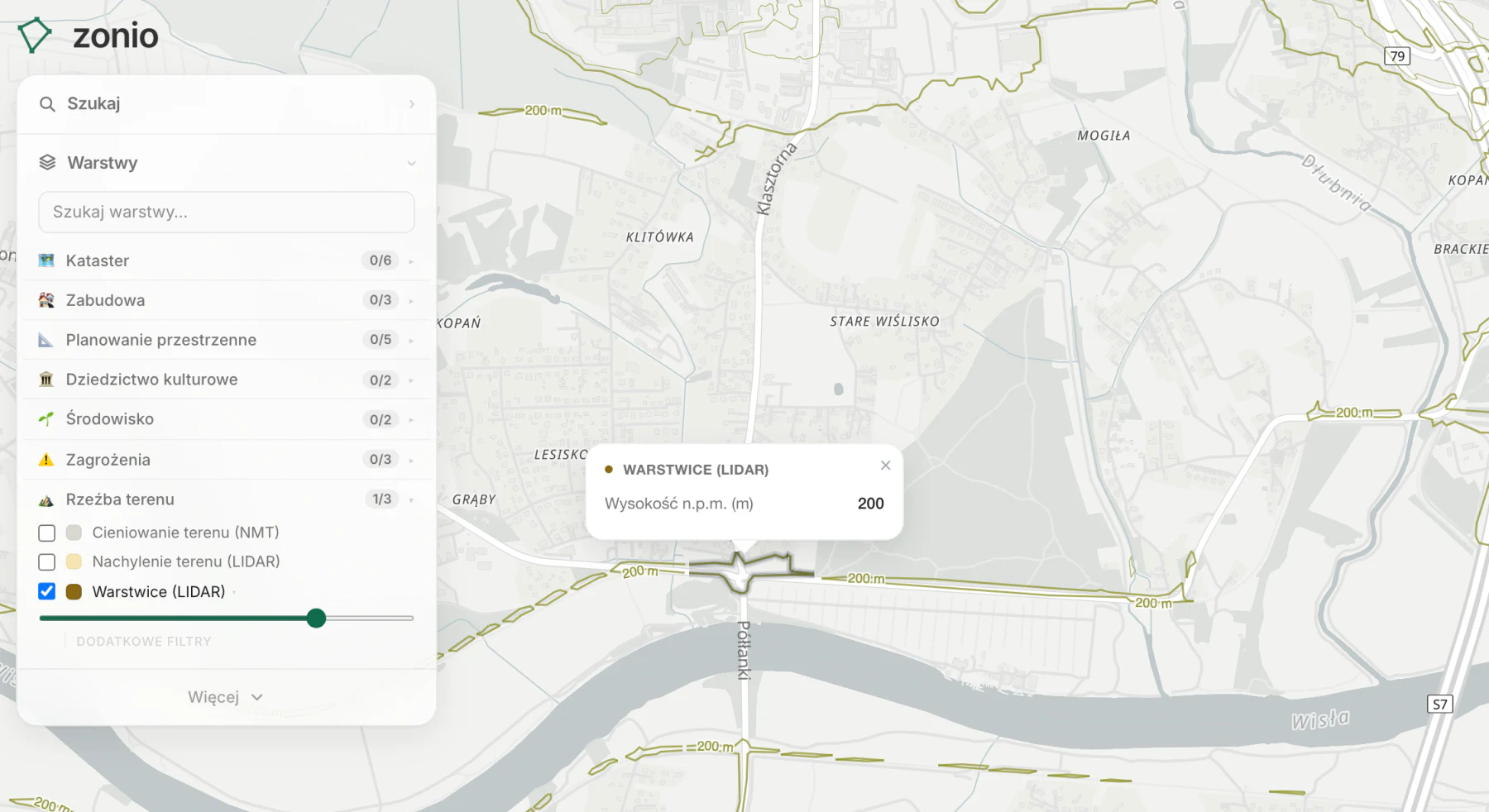Screen dimensions: 1489x812
Task: Expand the Zagrożenia group arrow
Action: (411, 460)
